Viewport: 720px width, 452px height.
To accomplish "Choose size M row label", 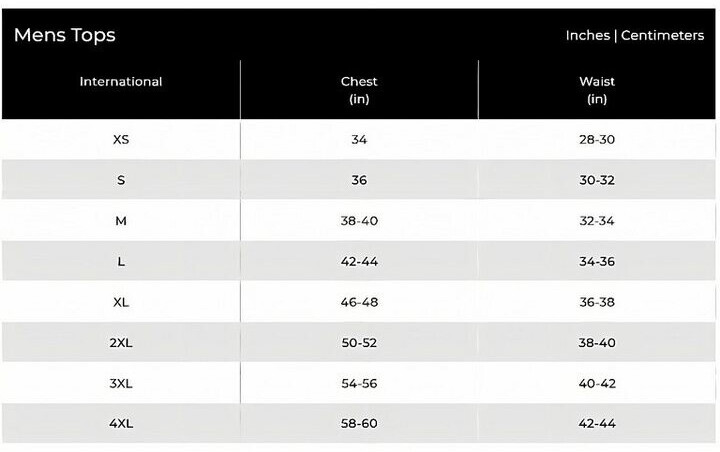I will (x=121, y=221).
